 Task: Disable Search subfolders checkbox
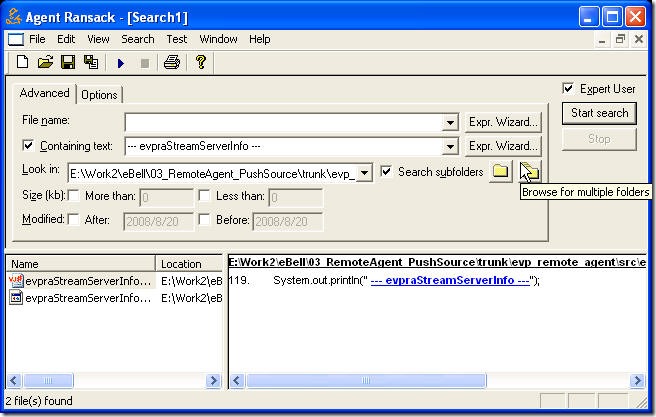[386, 171]
